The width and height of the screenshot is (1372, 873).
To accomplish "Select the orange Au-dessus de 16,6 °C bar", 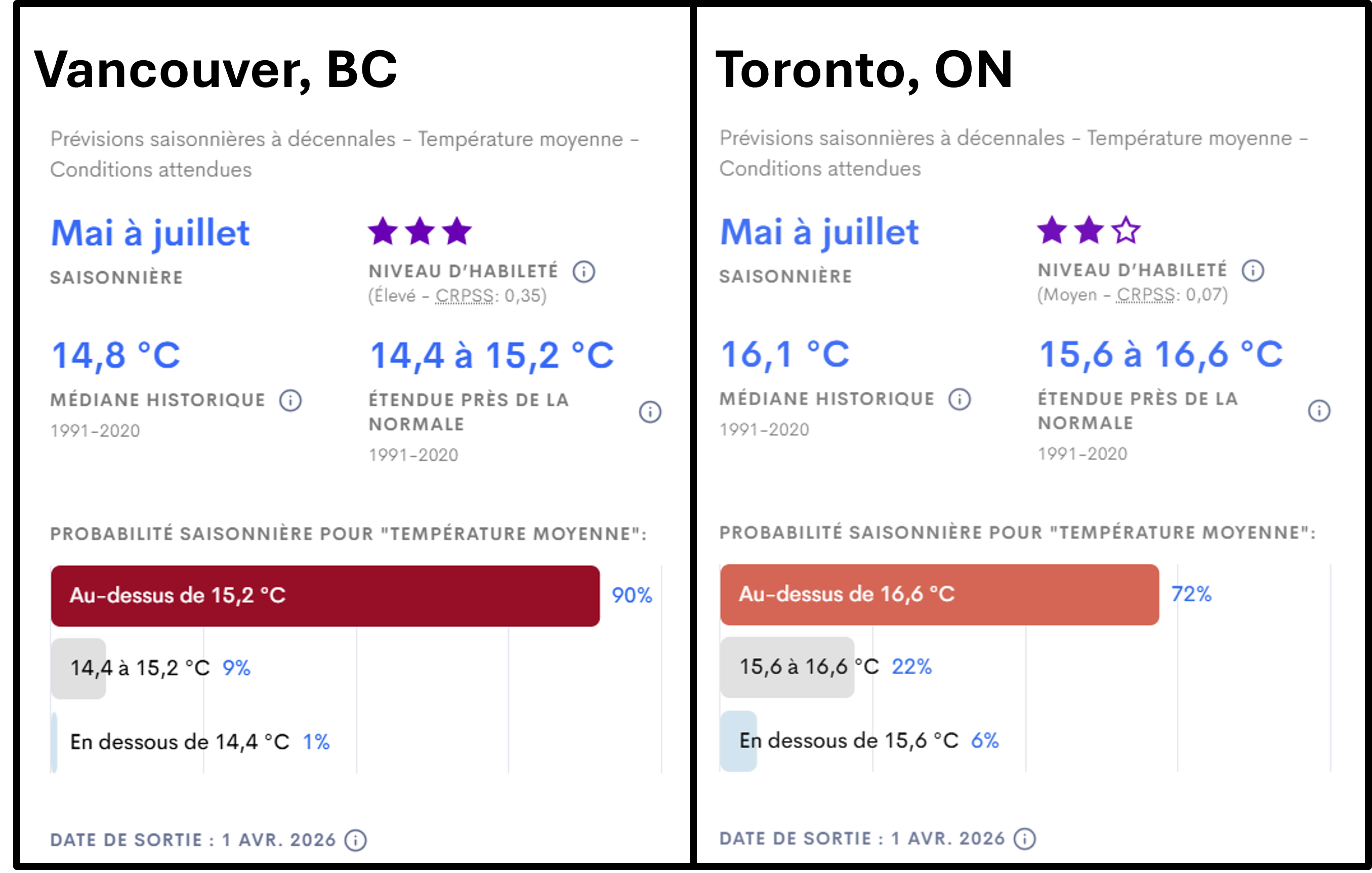I will pos(939,595).
